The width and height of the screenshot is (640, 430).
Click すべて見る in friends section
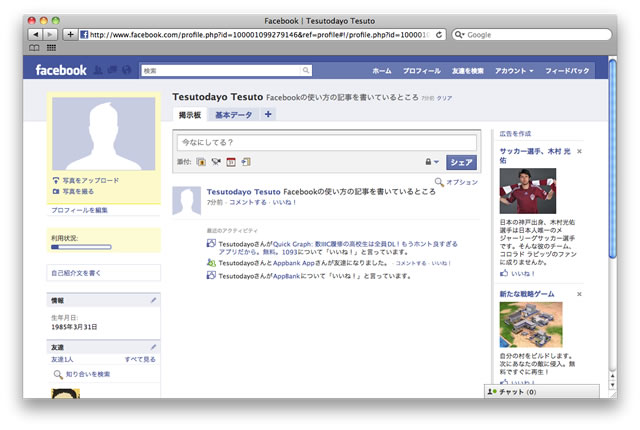click(x=140, y=359)
